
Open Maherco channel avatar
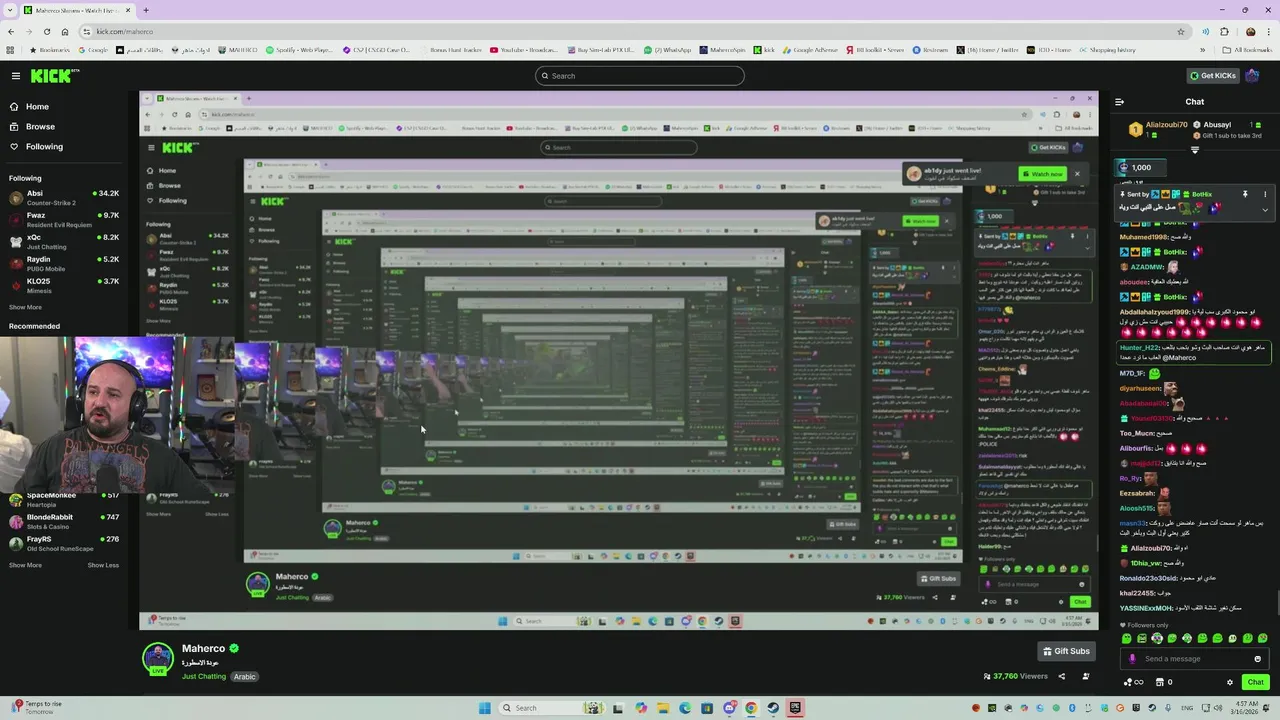[x=158, y=659]
